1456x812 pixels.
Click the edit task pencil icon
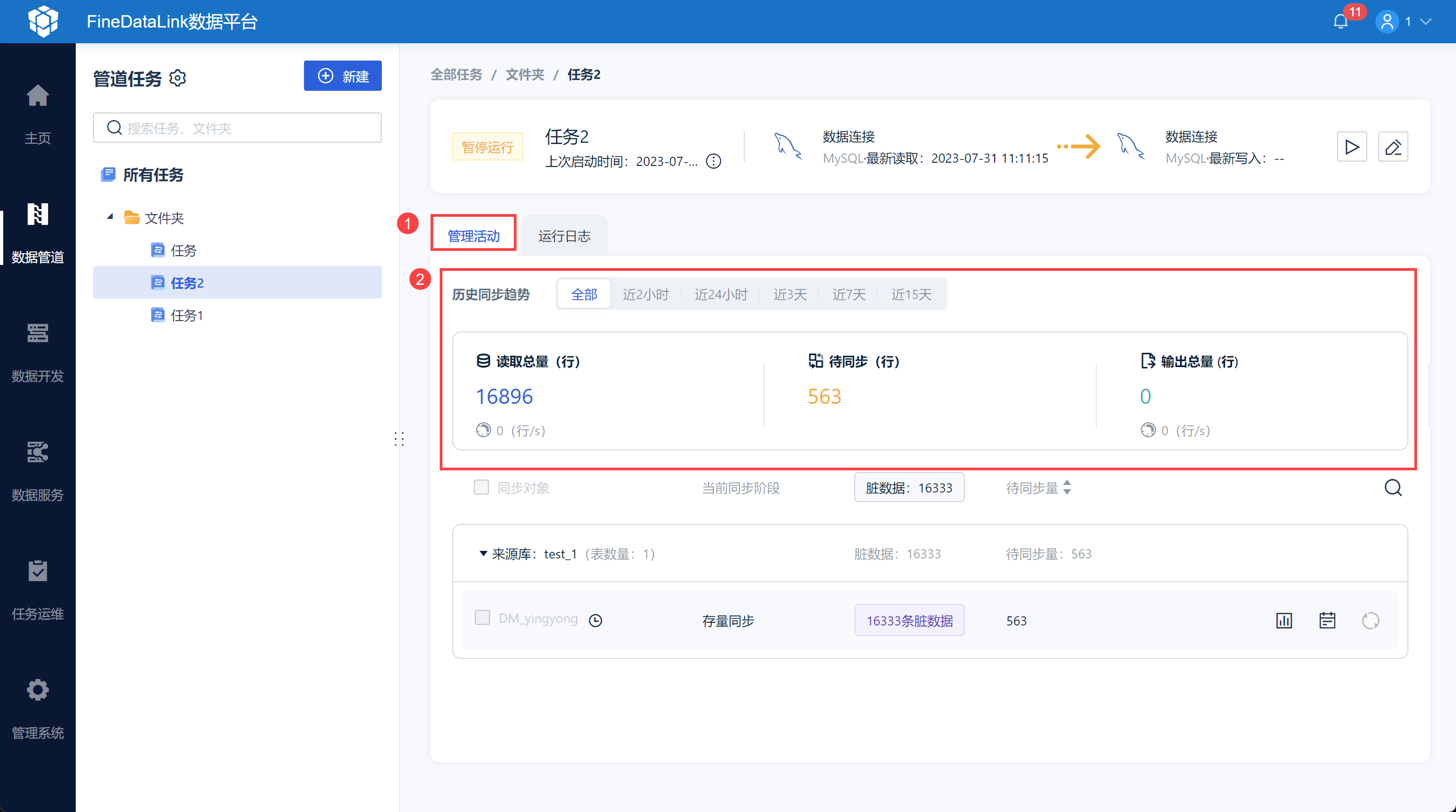click(x=1393, y=148)
